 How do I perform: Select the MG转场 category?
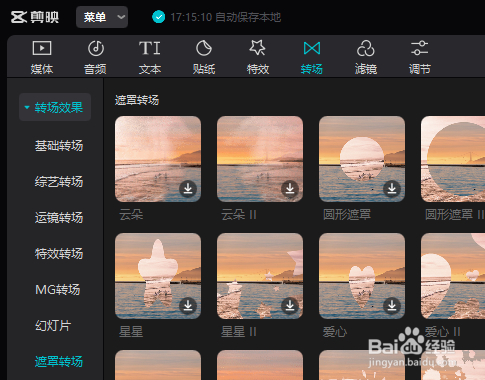coord(58,290)
